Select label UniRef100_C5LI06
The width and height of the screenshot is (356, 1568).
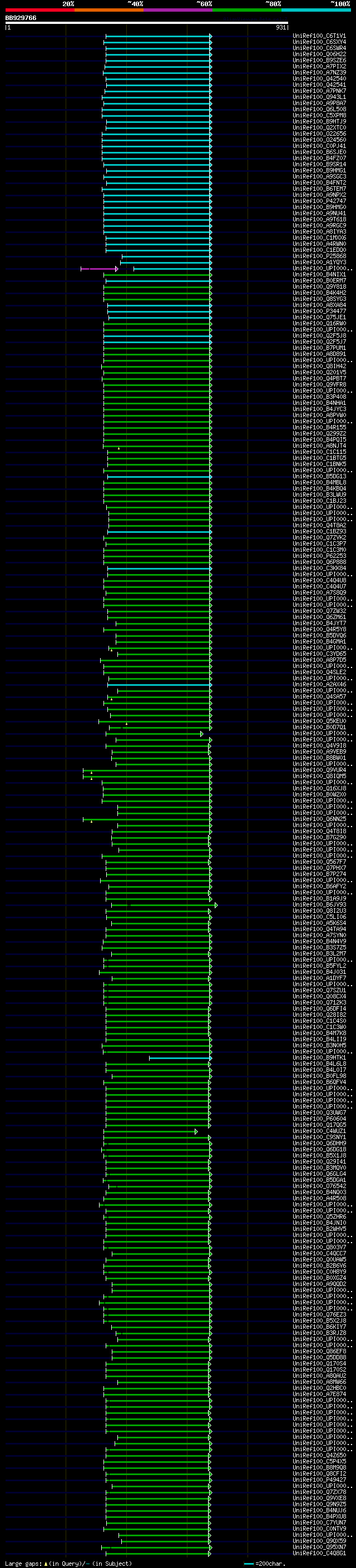[319, 917]
